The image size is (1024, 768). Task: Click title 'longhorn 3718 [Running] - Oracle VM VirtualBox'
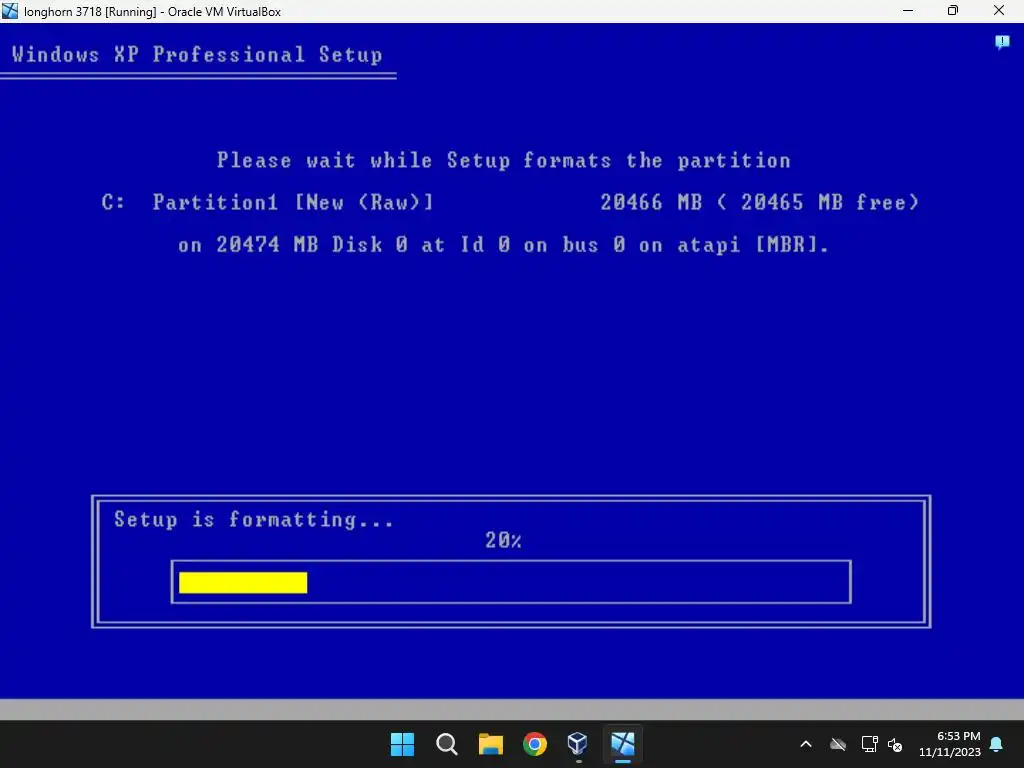pyautogui.click(x=153, y=12)
